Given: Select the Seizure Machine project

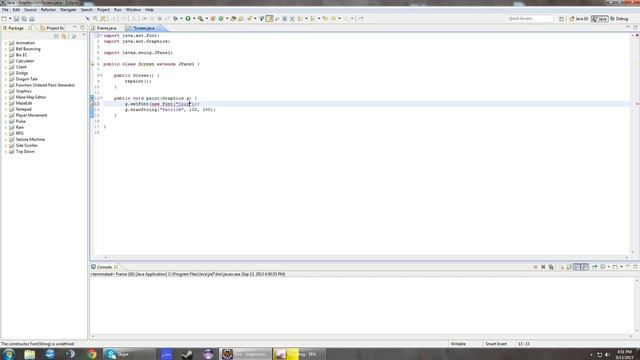Looking at the screenshot, I should (x=30, y=139).
